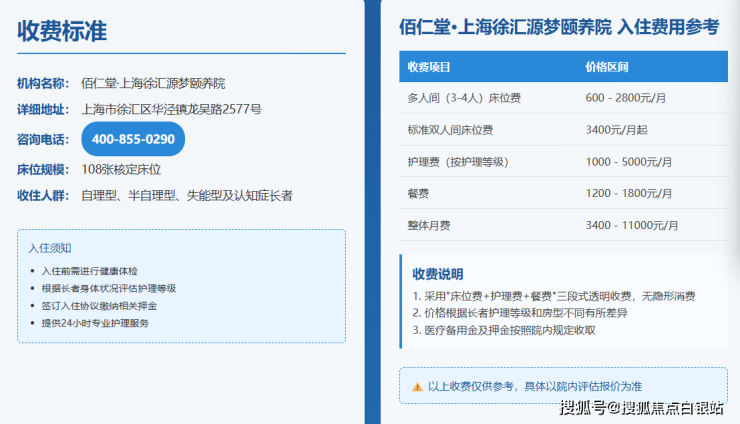Select bullet 入住前需进行健康体检
This screenshot has width=740, height=424.
click(90, 271)
